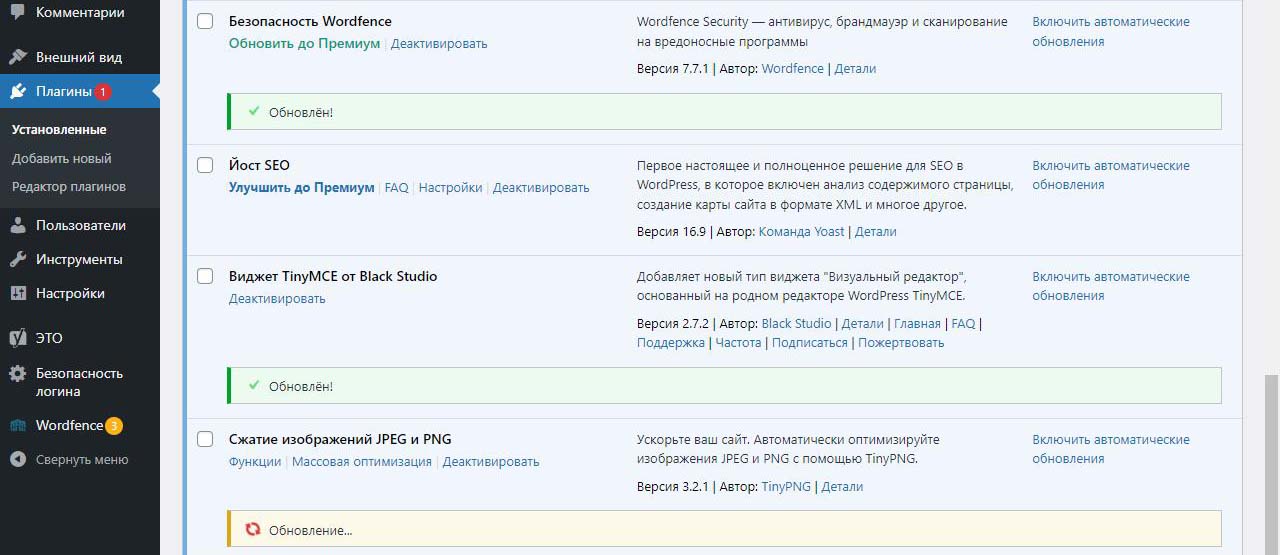Screen dimensions: 1280x555
Task: Click the Tools wrench icon
Action: click(18, 259)
